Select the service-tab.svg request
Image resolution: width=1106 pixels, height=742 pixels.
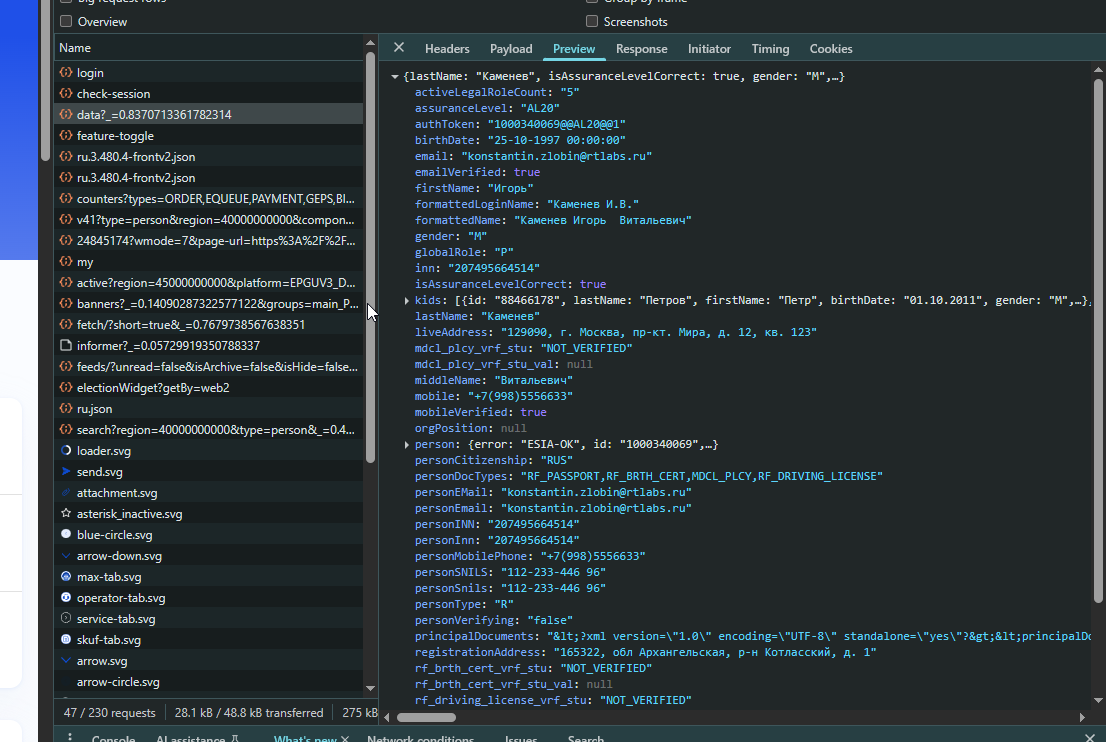209,619
